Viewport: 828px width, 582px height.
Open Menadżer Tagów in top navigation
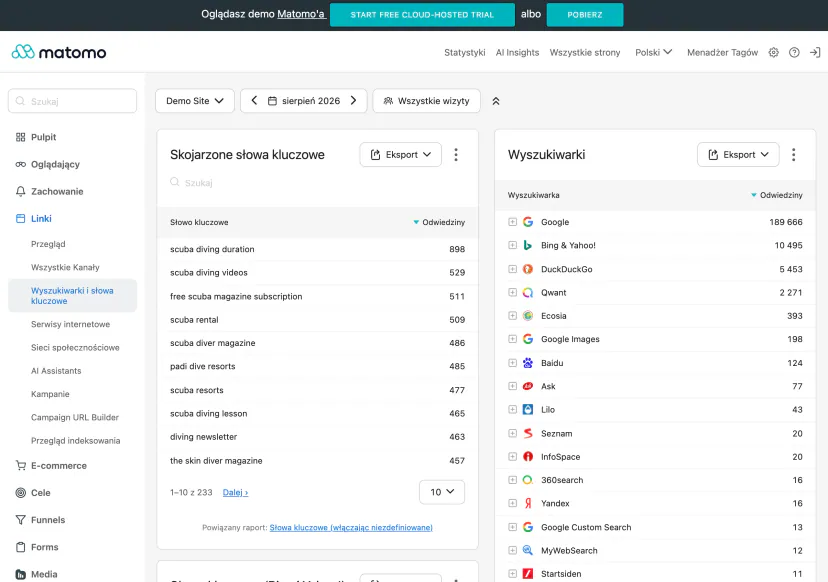pos(722,52)
